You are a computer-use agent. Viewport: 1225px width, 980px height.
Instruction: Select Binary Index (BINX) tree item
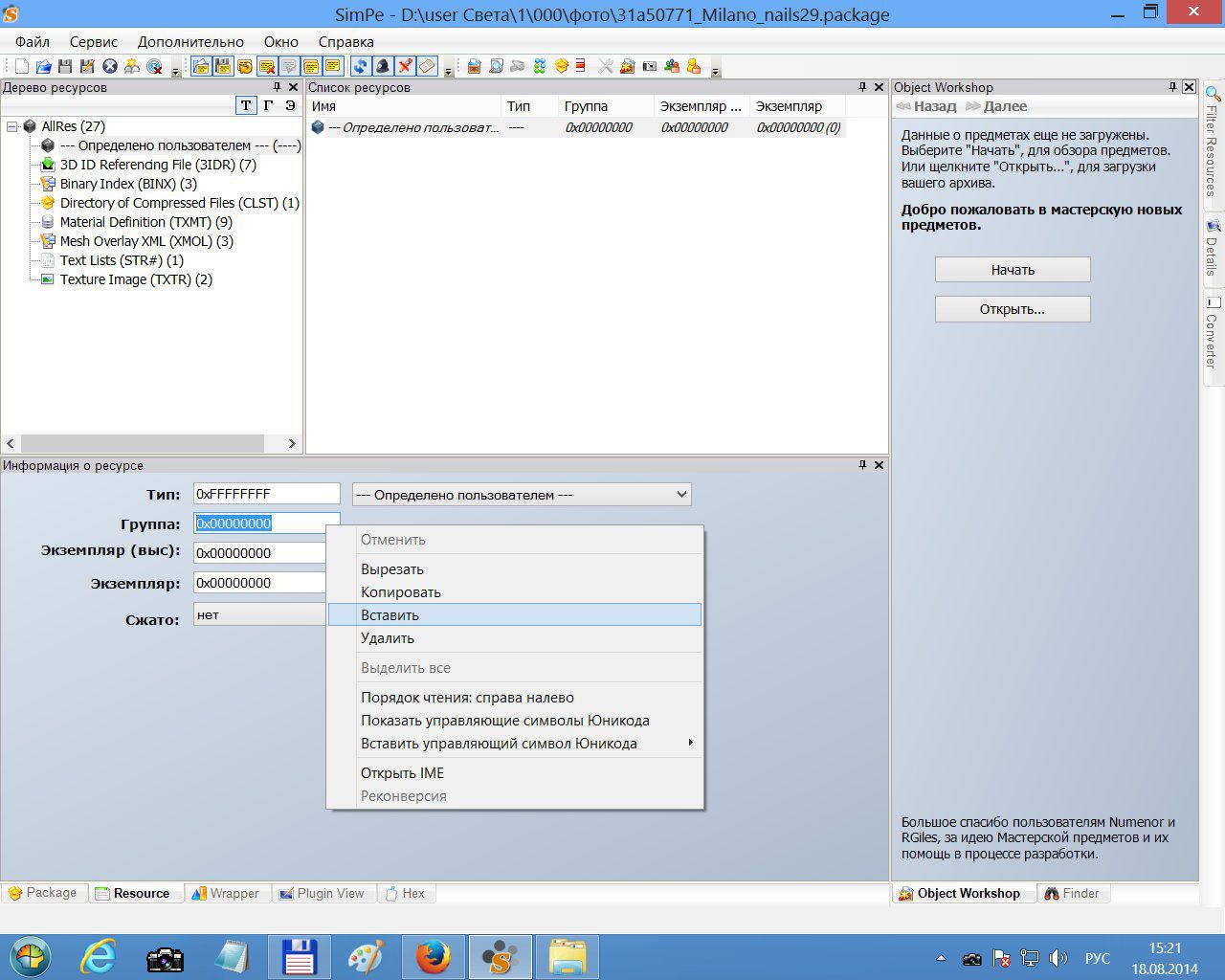(x=128, y=184)
